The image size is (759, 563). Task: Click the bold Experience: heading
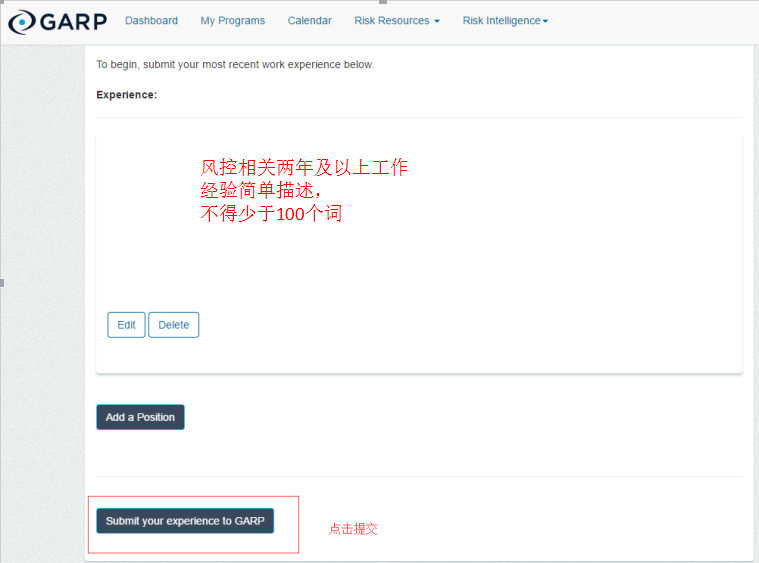(126, 95)
